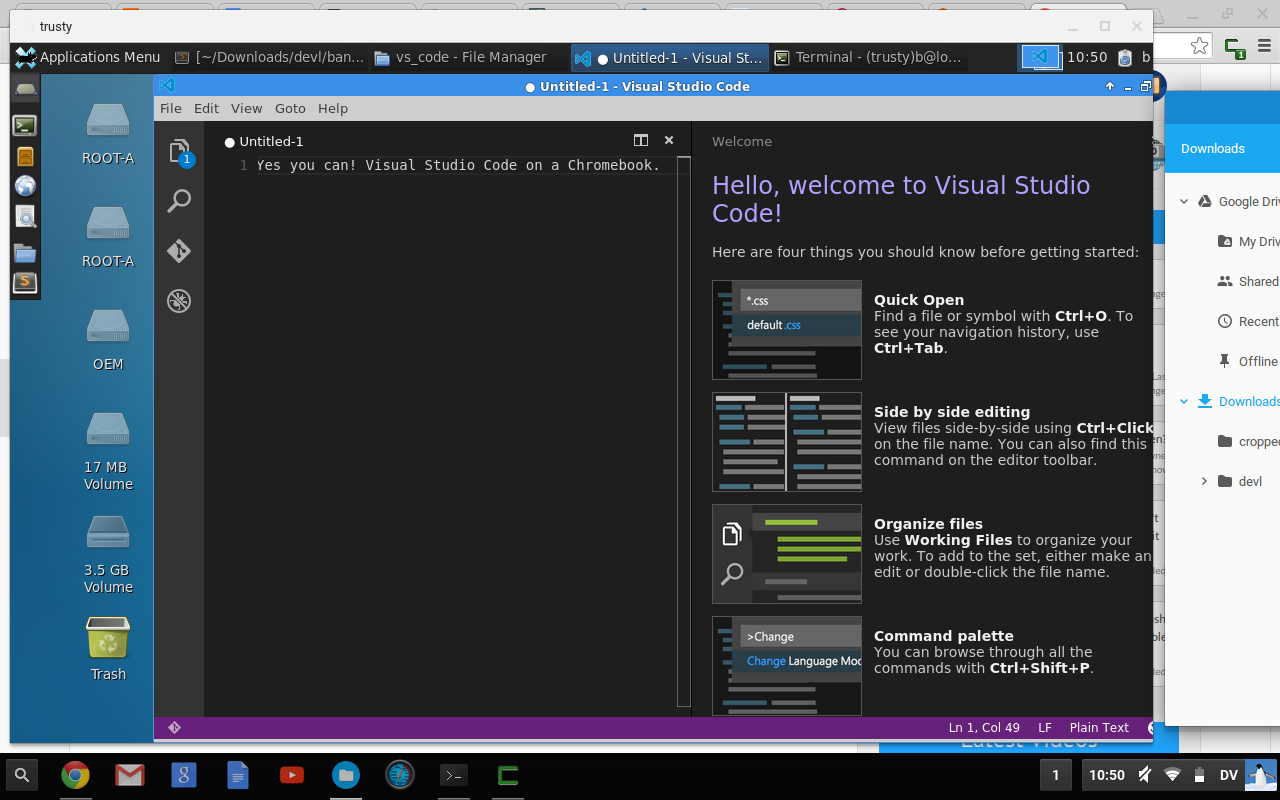This screenshot has width=1280, height=800.
Task: Click the network signal indicator in the system tray
Action: click(x=1173, y=775)
